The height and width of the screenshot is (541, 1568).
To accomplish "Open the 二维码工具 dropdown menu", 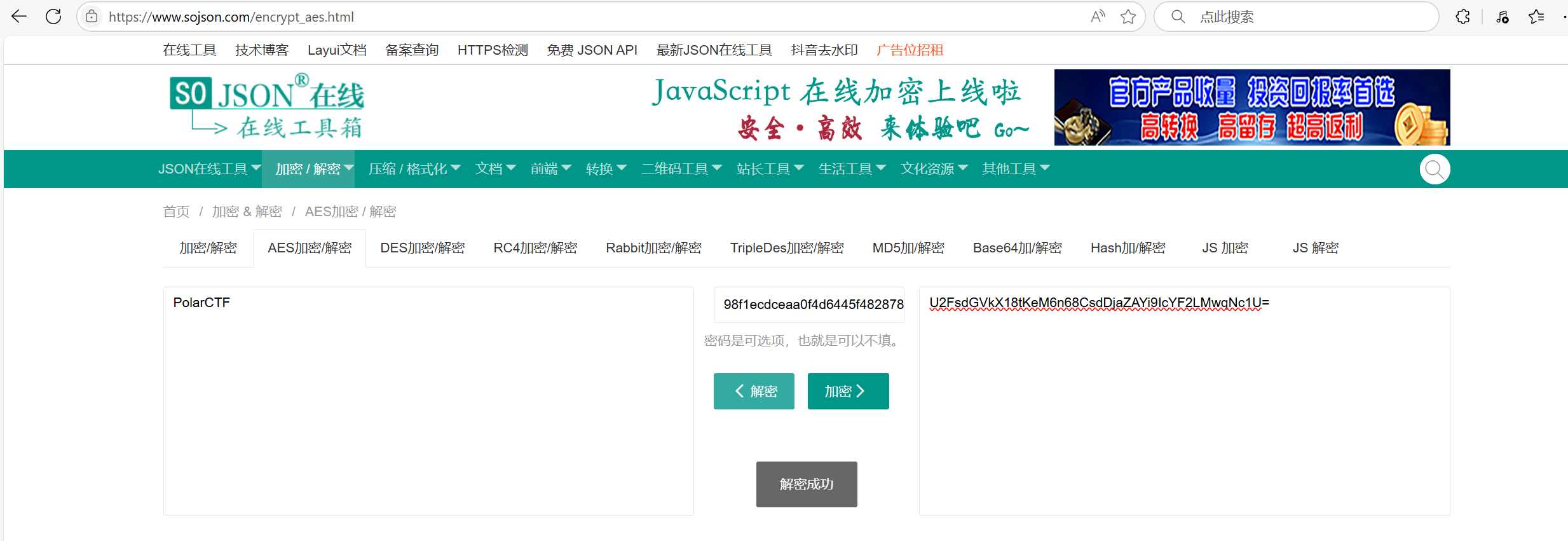I will point(681,169).
